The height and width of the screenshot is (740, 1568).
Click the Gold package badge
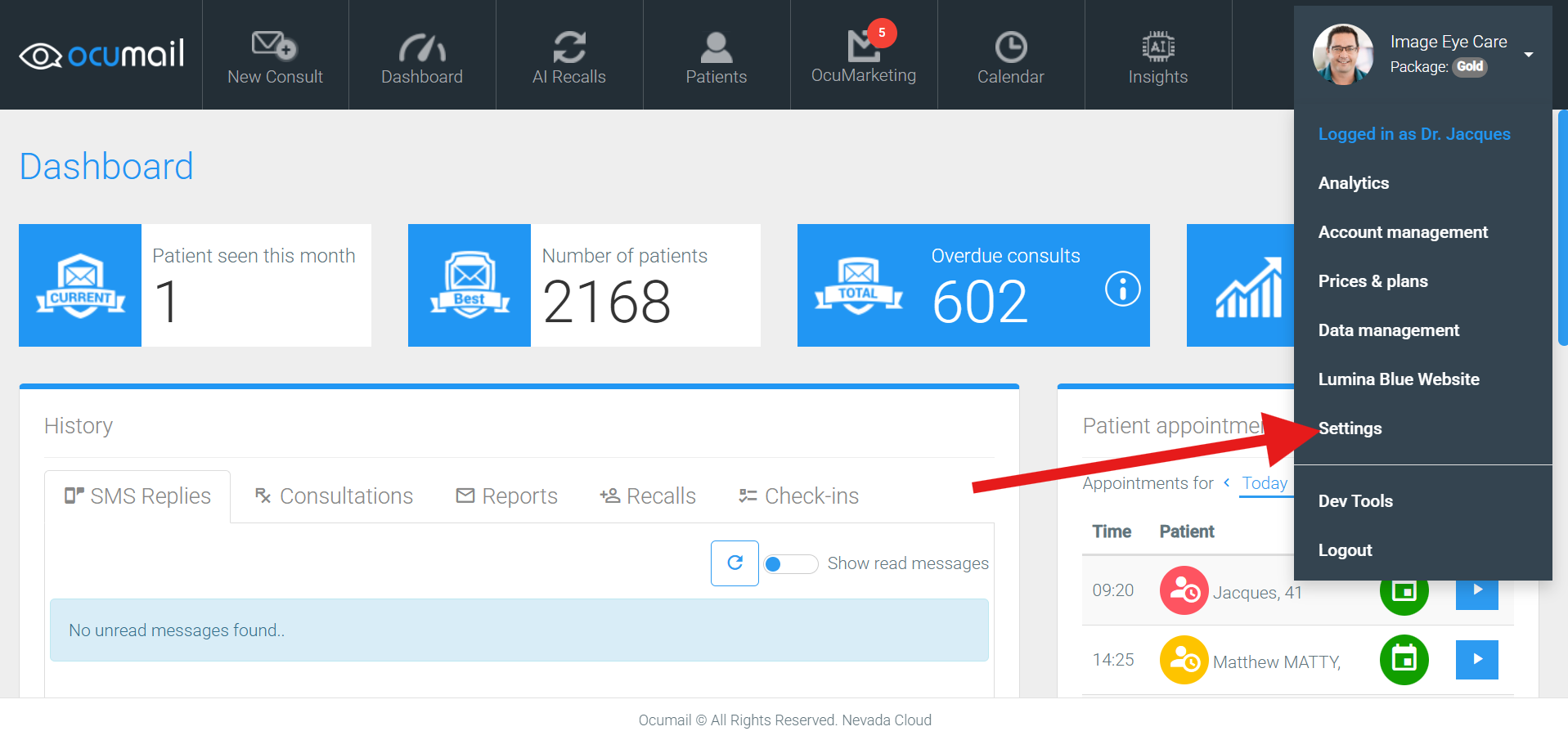click(x=1470, y=67)
